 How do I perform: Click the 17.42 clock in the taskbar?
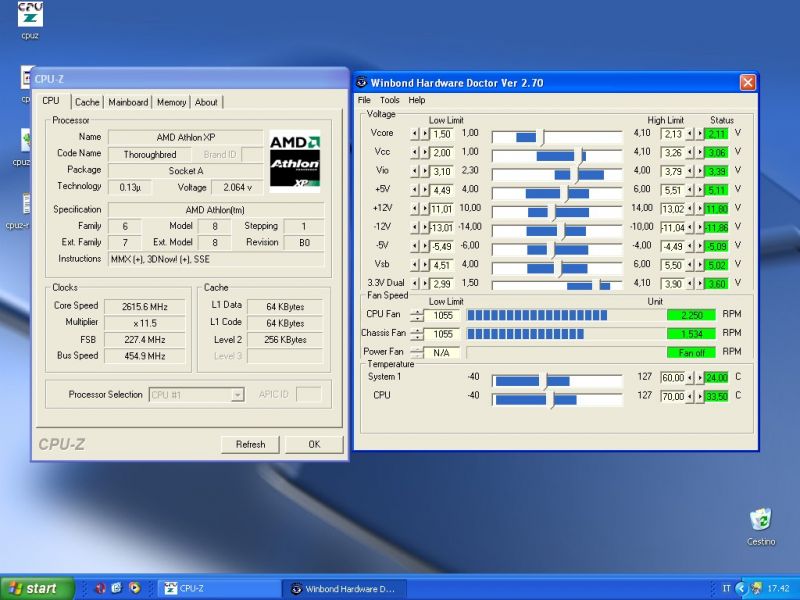[x=778, y=588]
